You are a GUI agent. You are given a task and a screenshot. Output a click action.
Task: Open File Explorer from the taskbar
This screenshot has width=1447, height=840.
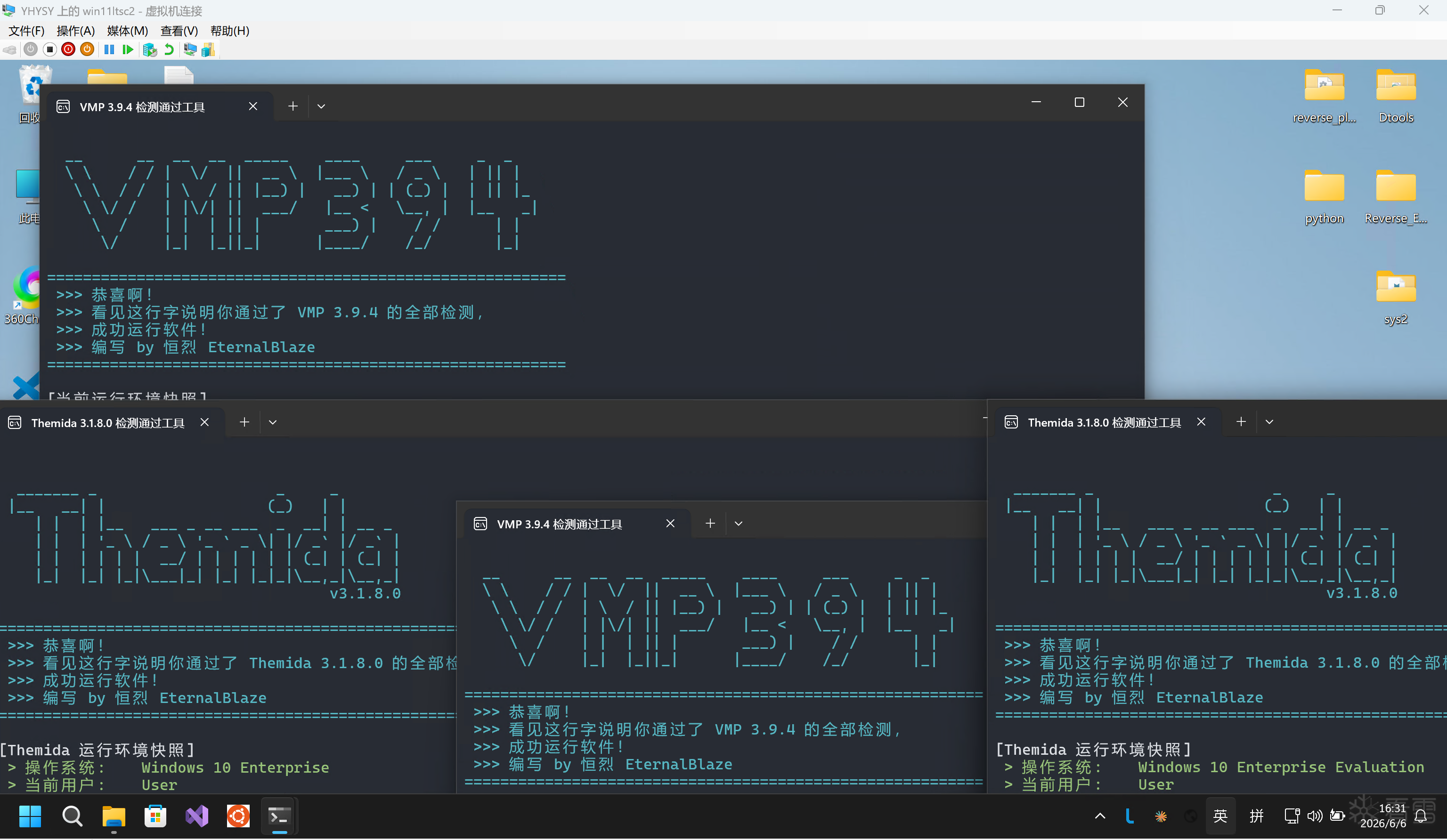114,817
